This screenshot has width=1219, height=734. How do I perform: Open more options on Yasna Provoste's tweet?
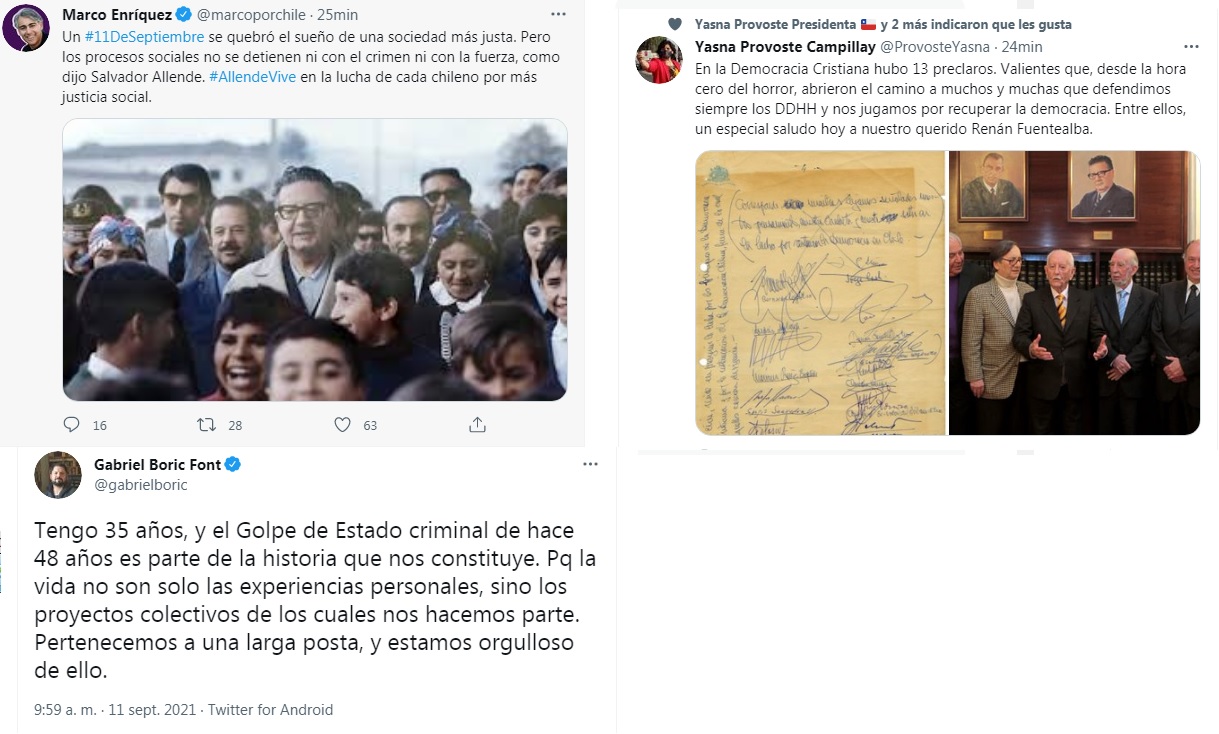pyautogui.click(x=1190, y=47)
